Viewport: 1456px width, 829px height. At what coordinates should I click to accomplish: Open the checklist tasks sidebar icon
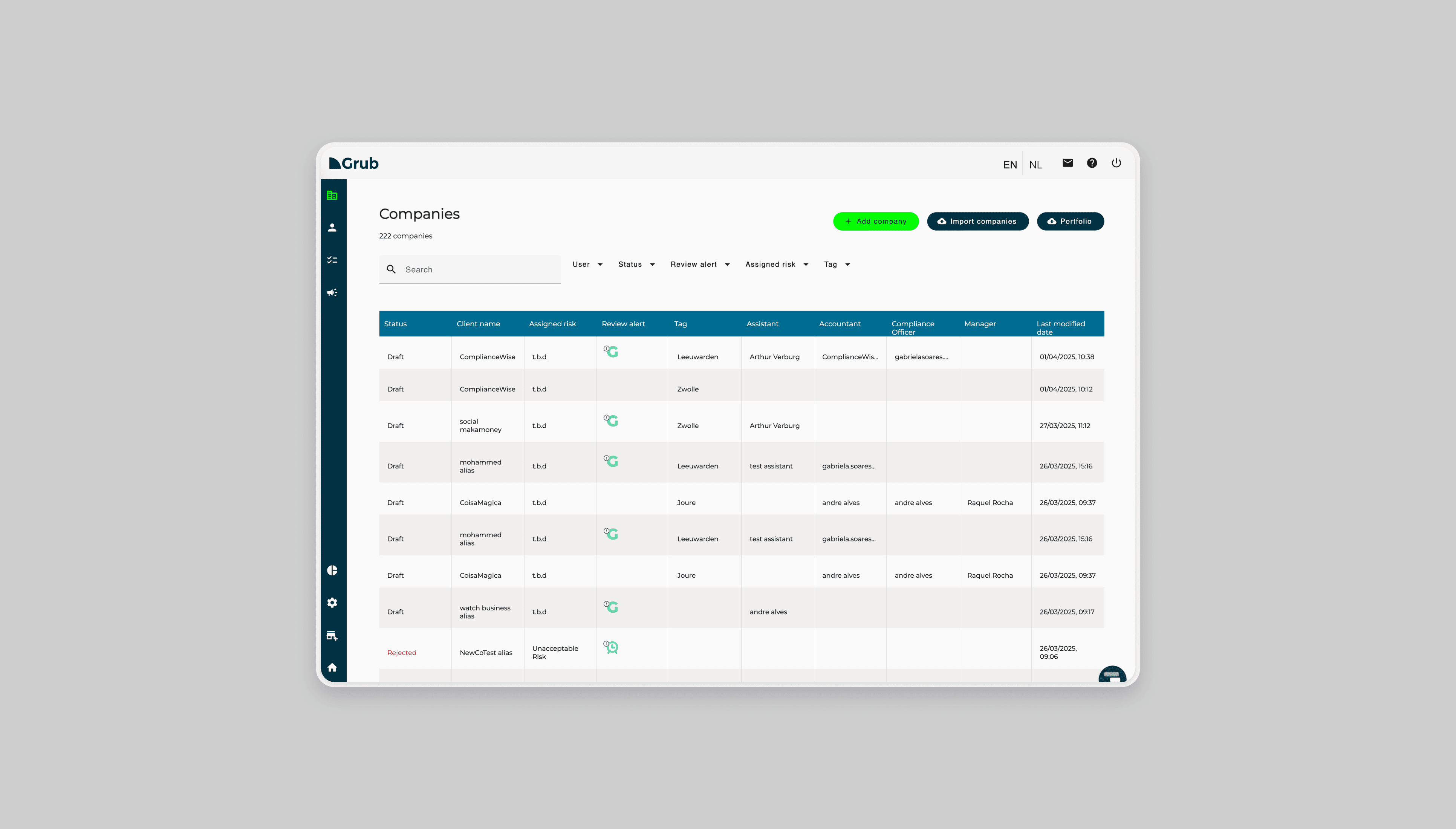[332, 260]
